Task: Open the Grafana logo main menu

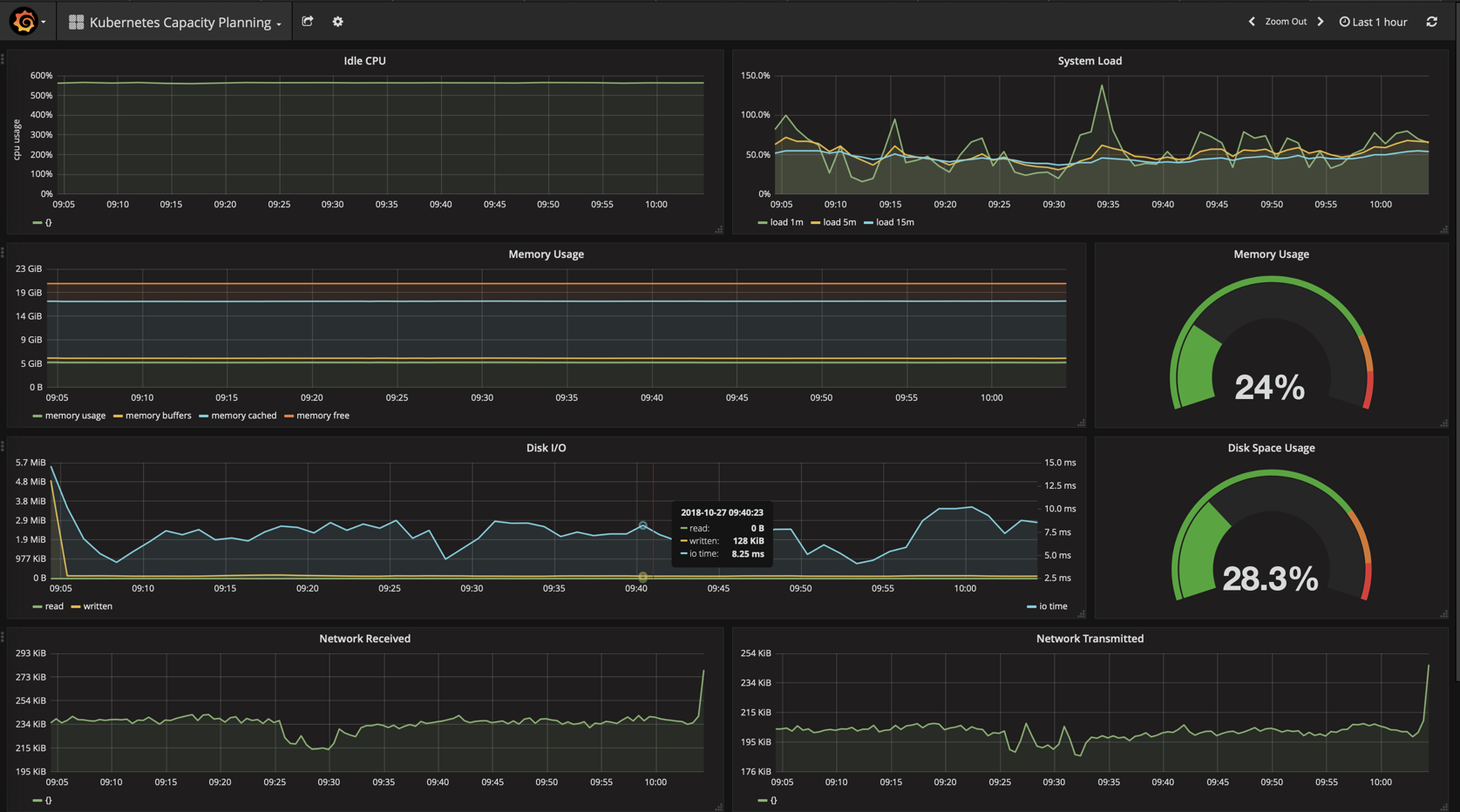Action: [x=24, y=21]
